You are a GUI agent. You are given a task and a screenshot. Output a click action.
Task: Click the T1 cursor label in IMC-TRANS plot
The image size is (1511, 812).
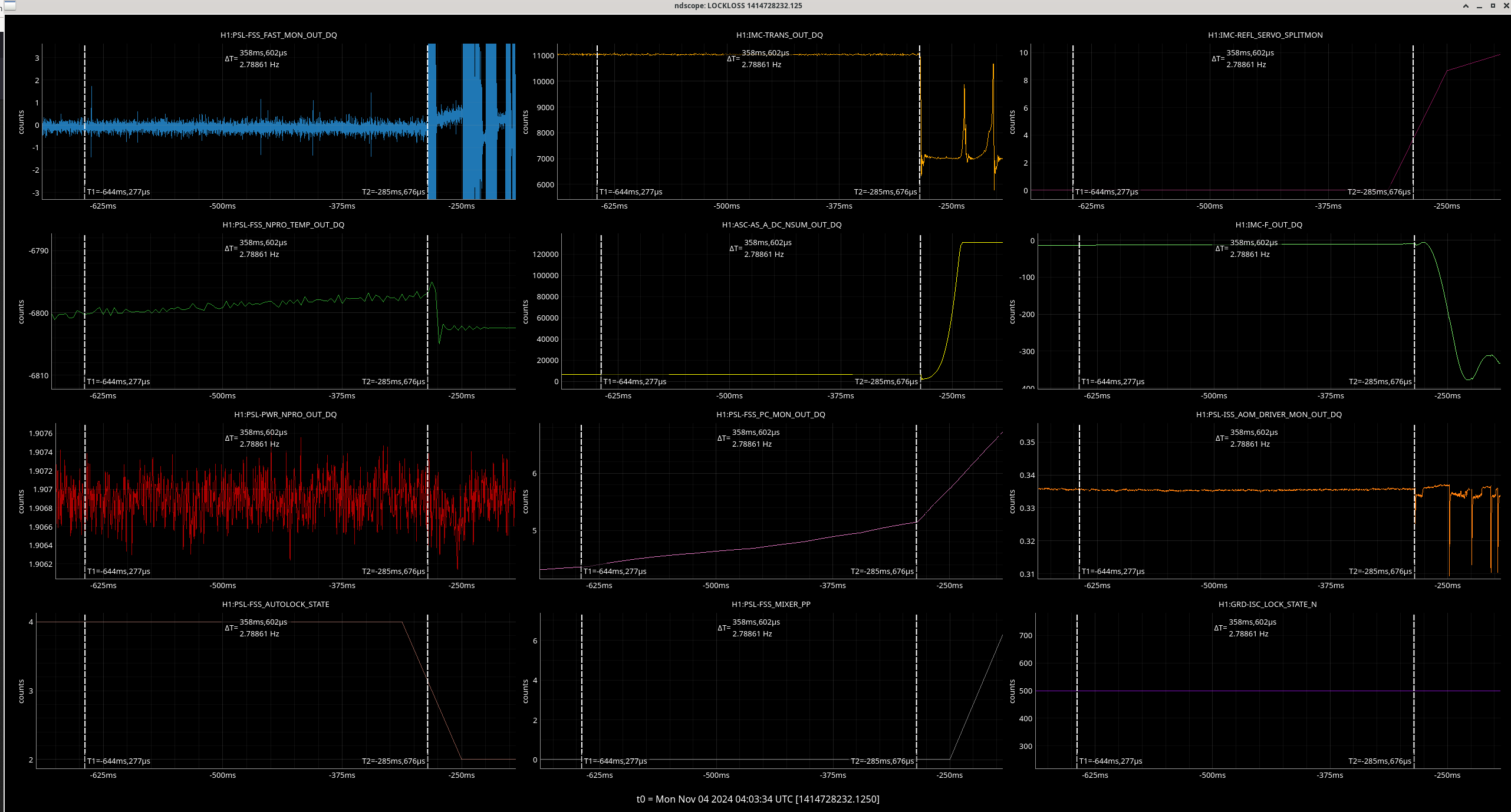(631, 192)
